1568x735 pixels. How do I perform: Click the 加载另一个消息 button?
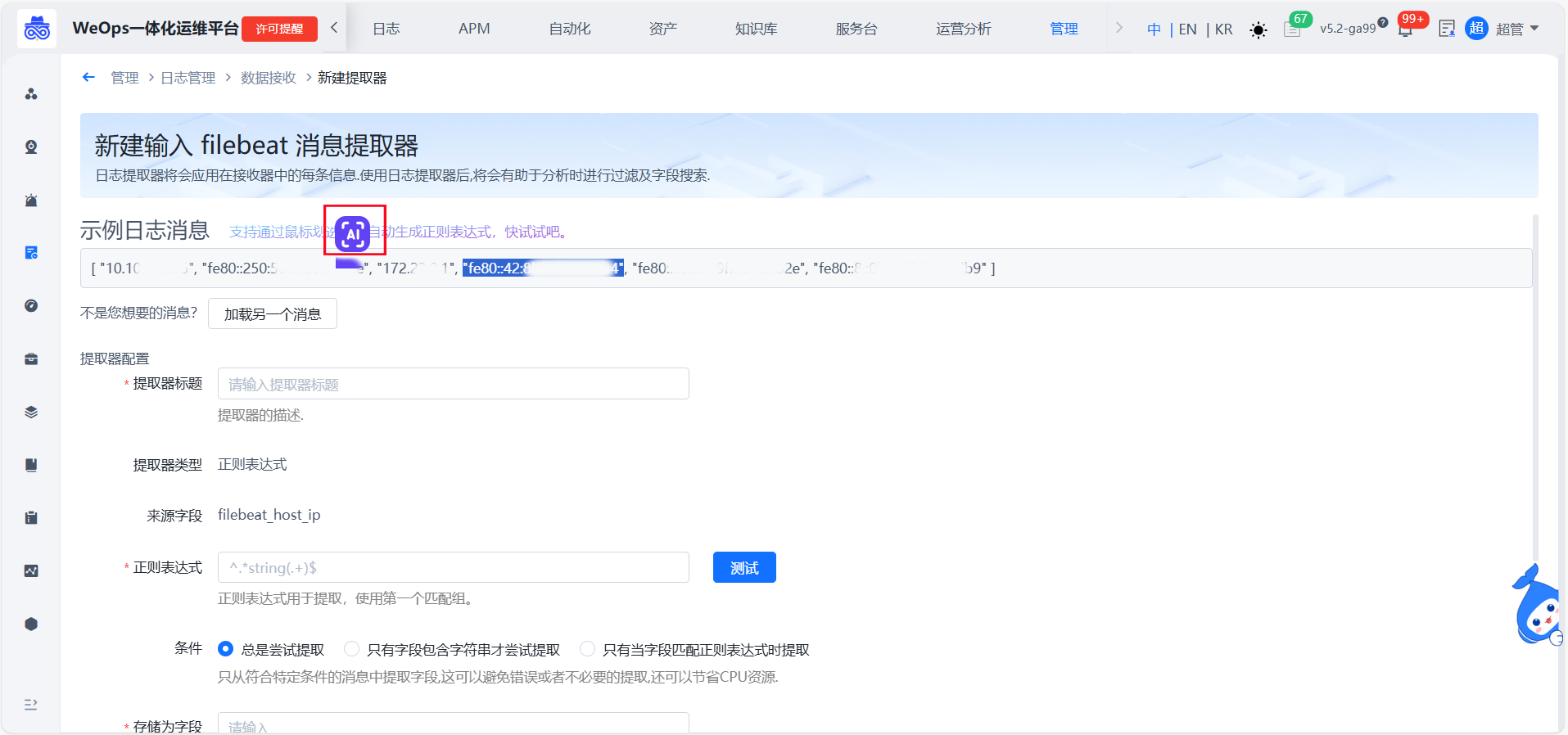click(273, 314)
